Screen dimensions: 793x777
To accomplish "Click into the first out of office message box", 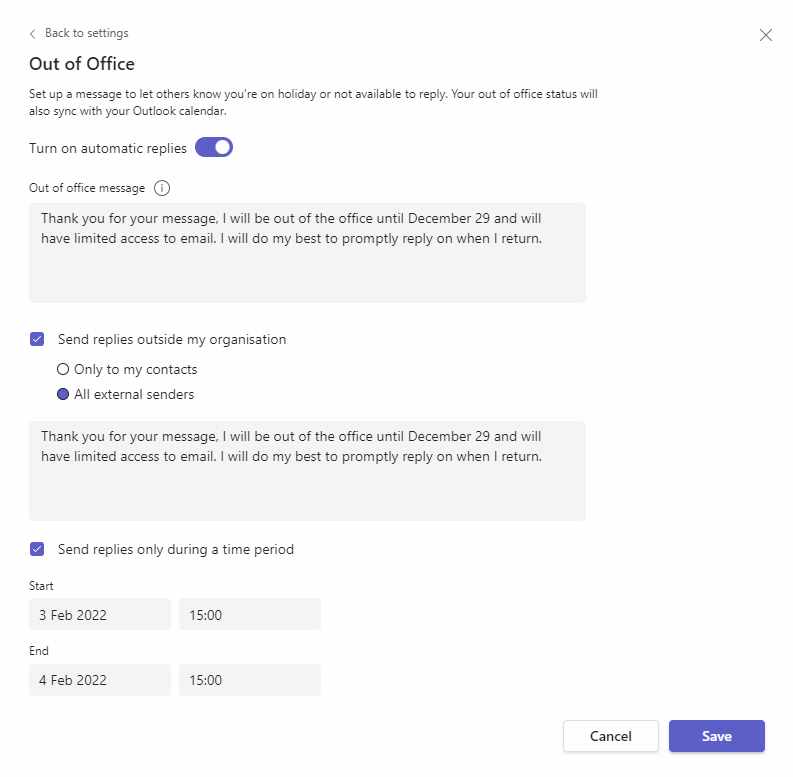I will (307, 253).
